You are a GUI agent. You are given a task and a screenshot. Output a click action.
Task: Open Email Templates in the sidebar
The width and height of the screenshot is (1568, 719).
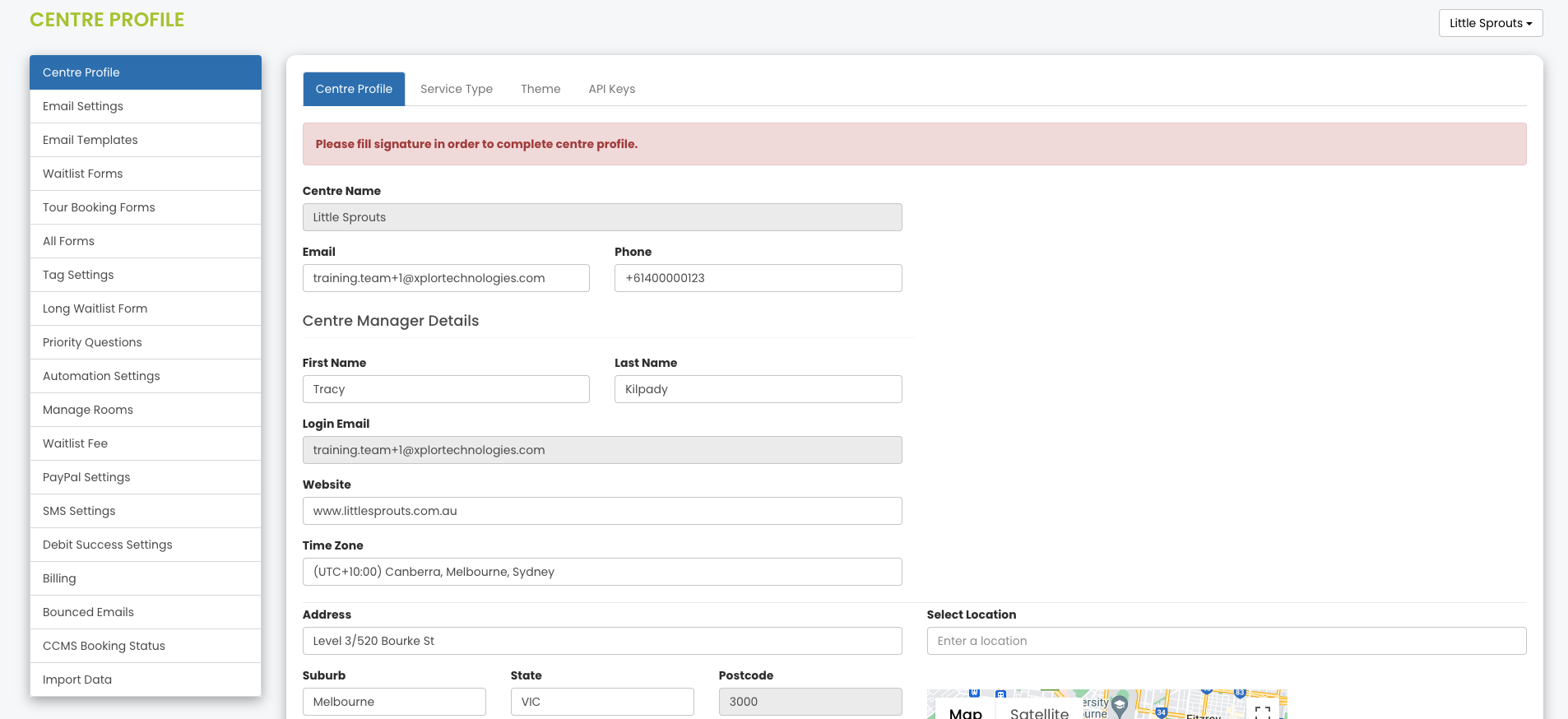146,140
